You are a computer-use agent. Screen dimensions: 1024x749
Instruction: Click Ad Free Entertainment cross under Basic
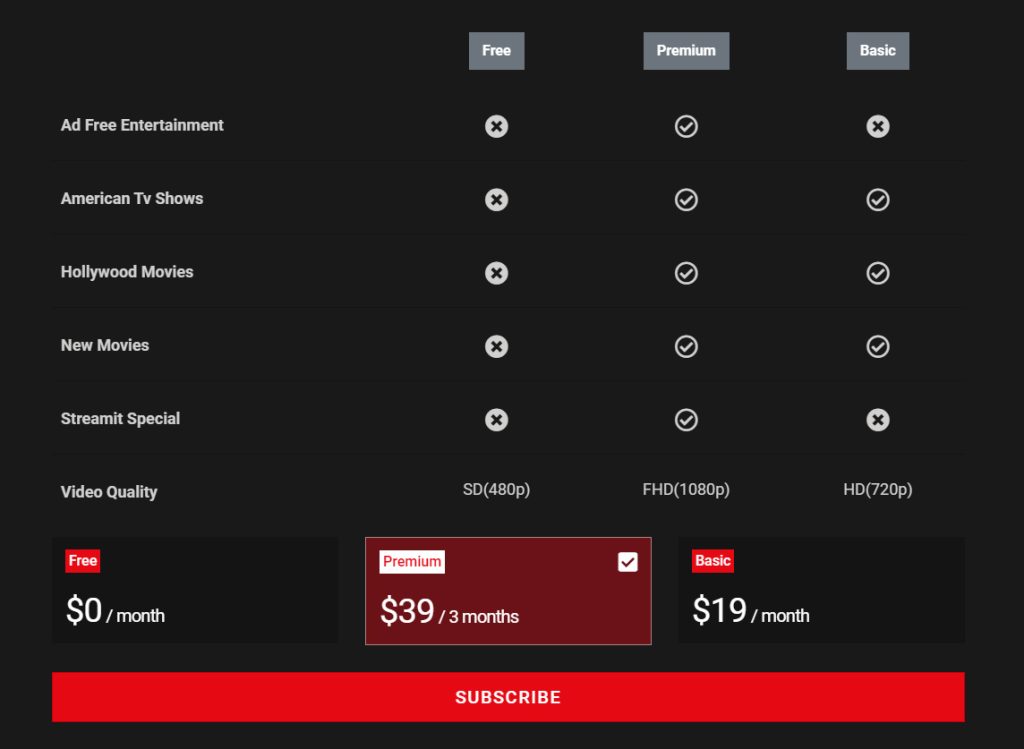(x=877, y=126)
